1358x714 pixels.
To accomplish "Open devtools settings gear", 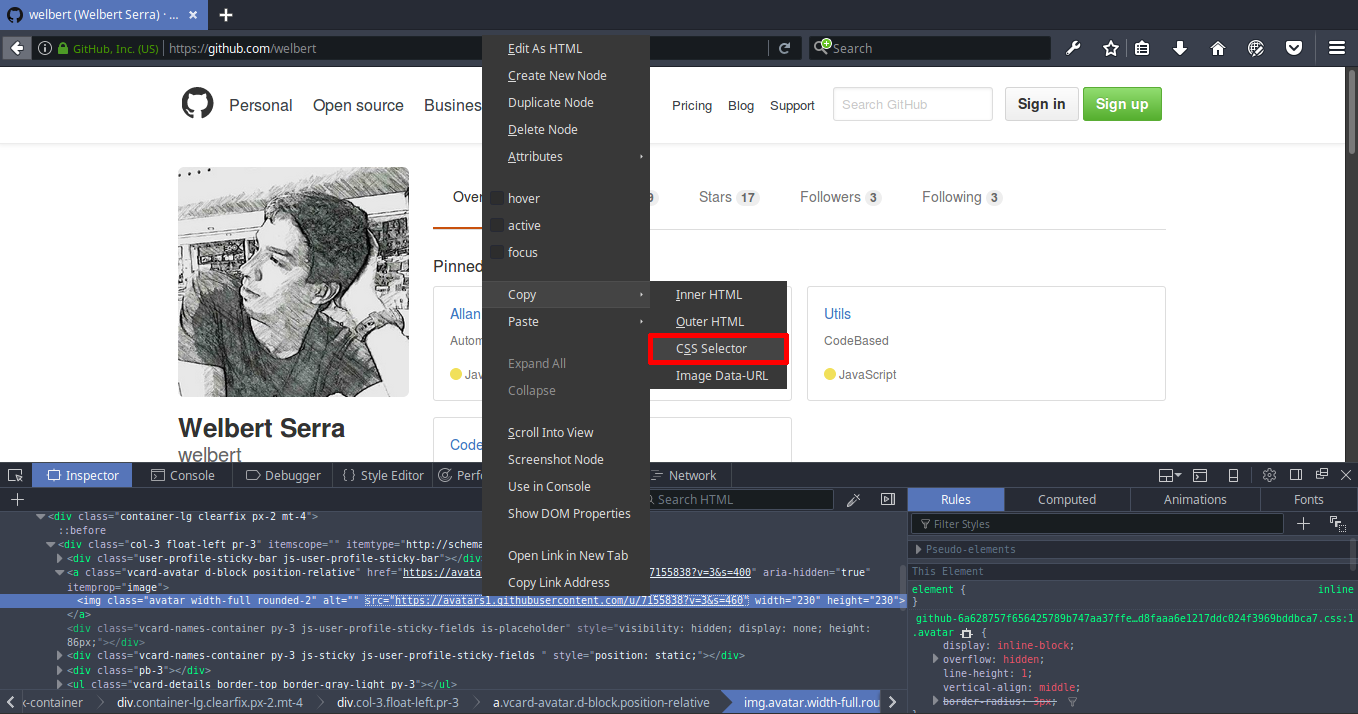I will pyautogui.click(x=1269, y=475).
